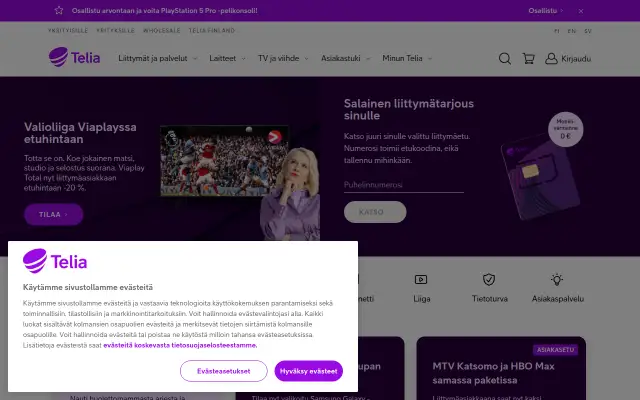Click the Liiga shortcut label

422,299
